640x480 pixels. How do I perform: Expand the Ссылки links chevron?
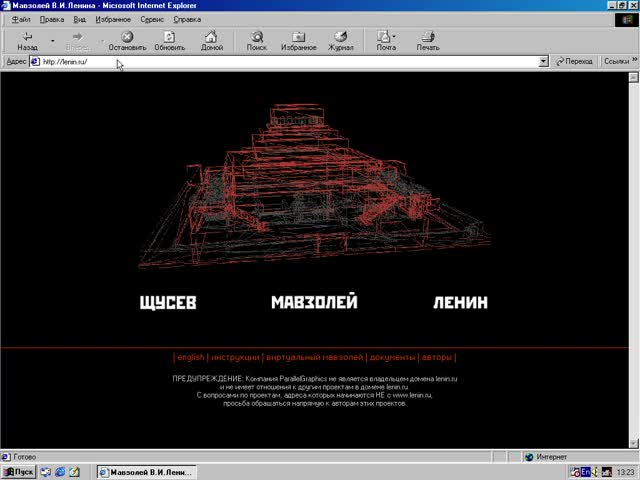coord(633,61)
